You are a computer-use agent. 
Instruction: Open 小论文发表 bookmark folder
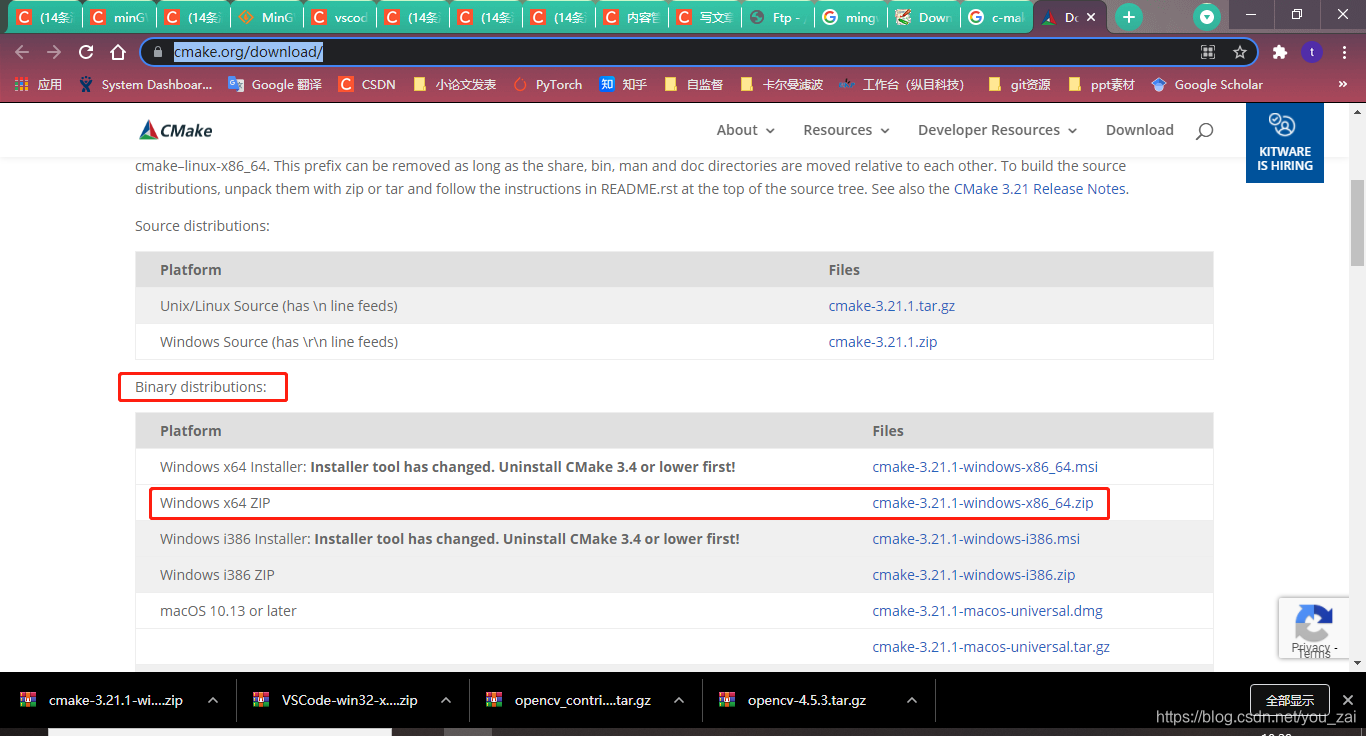[x=454, y=85]
